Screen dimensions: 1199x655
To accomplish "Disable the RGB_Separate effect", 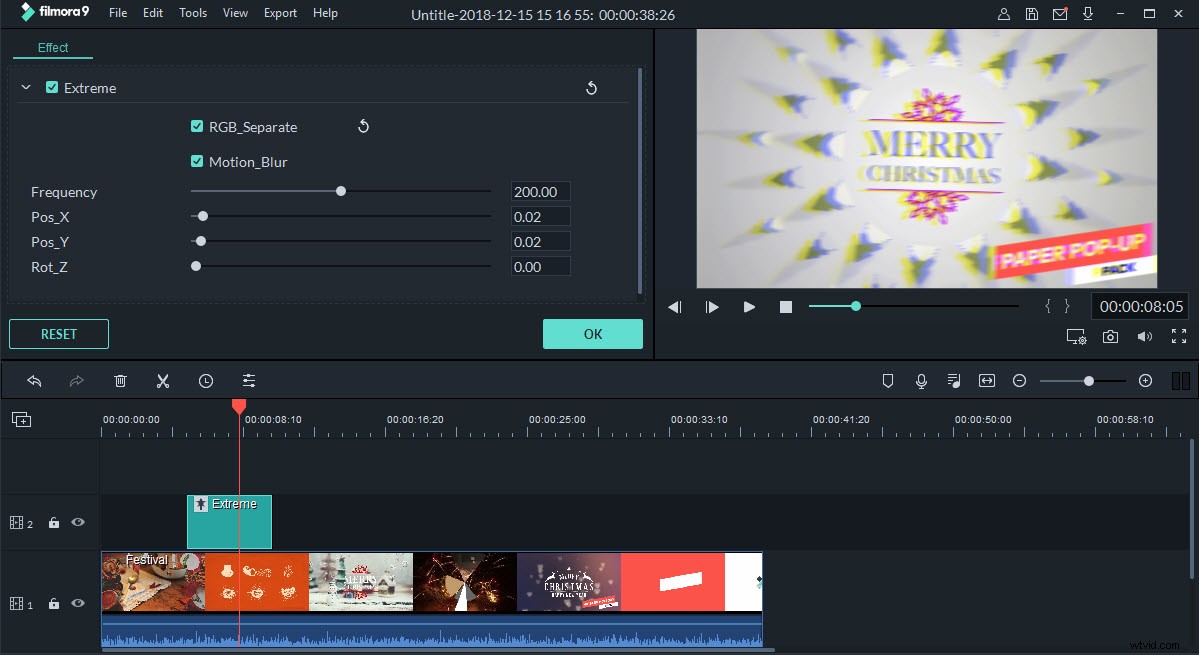I will pos(197,126).
